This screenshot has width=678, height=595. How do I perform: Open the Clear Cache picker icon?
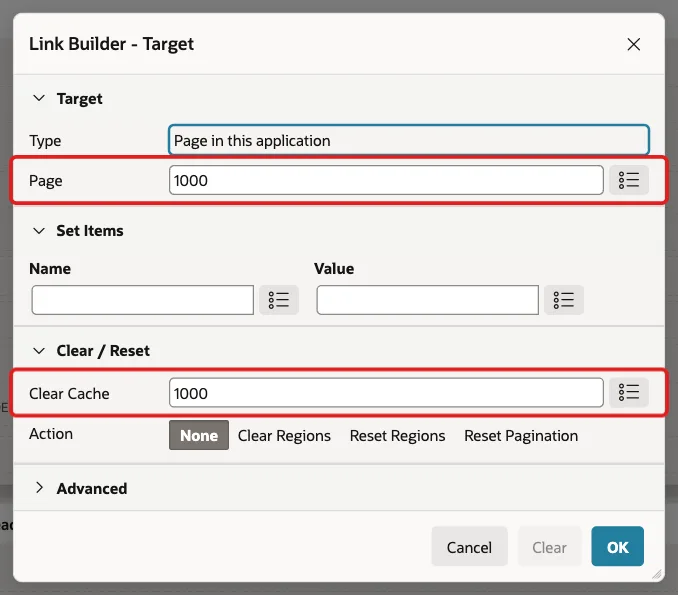[629, 392]
